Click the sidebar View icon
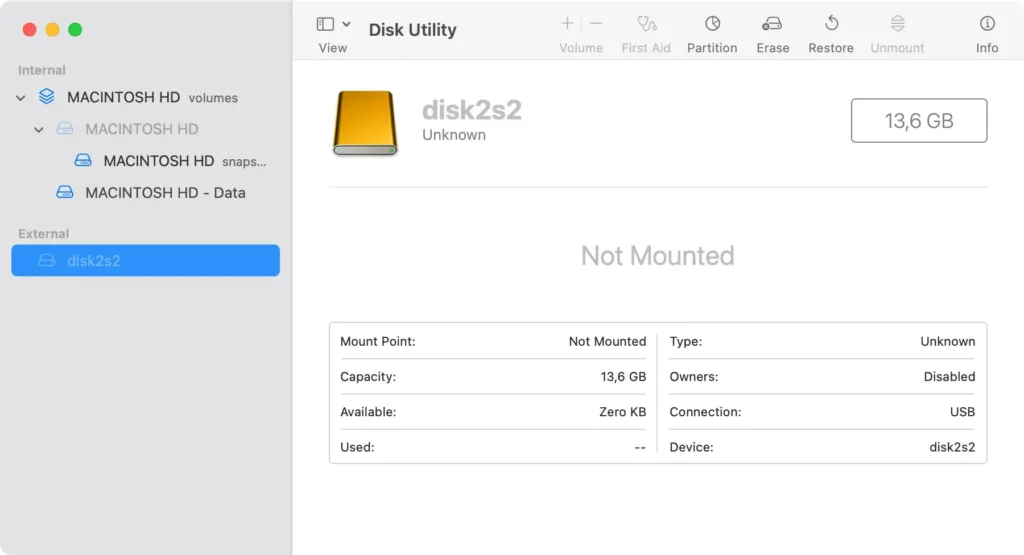The image size is (1024, 555). pyautogui.click(x=325, y=24)
